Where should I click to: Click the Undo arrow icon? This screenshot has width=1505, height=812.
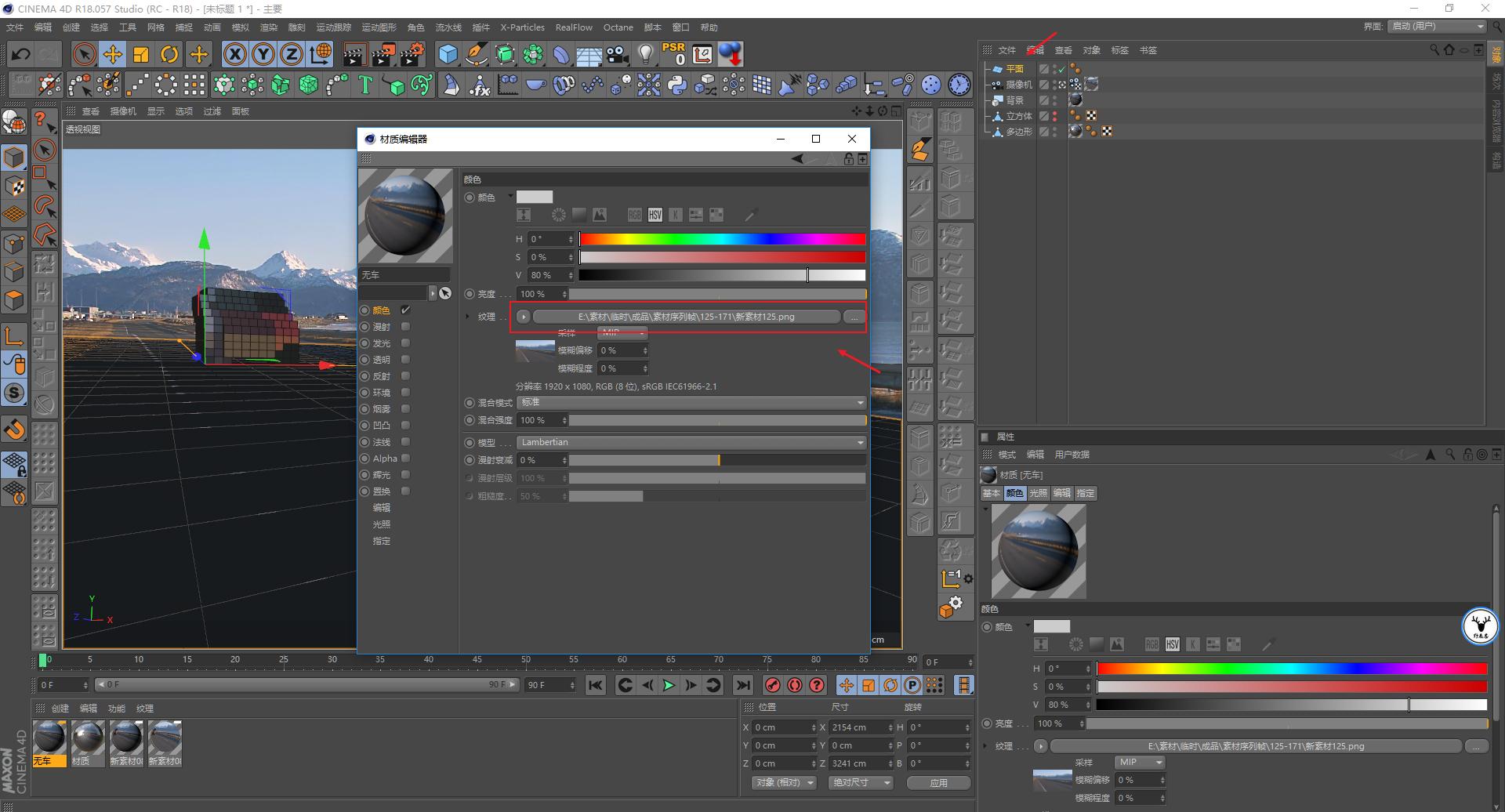(x=21, y=54)
